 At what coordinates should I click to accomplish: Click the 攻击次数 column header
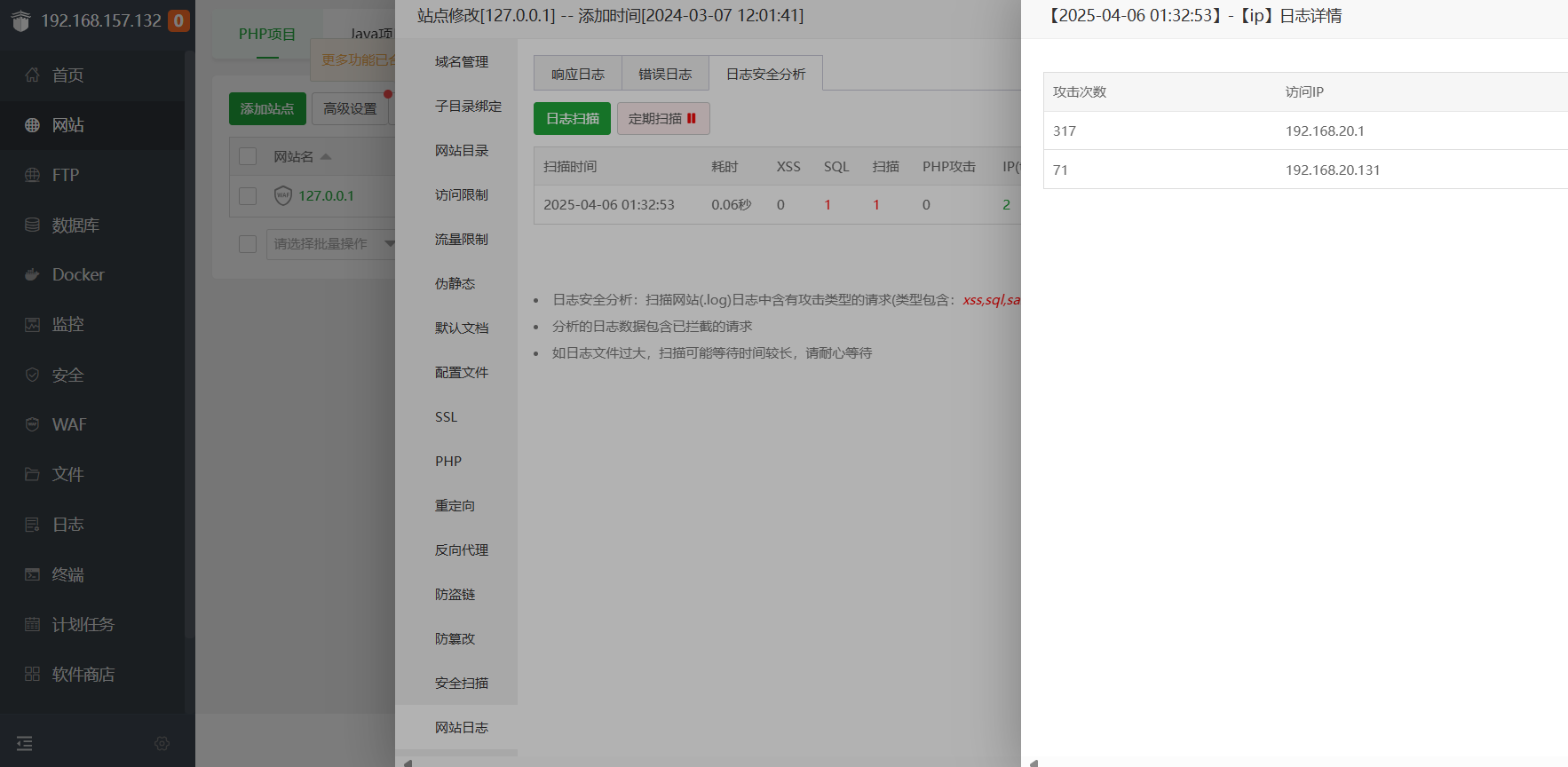coord(1080,91)
